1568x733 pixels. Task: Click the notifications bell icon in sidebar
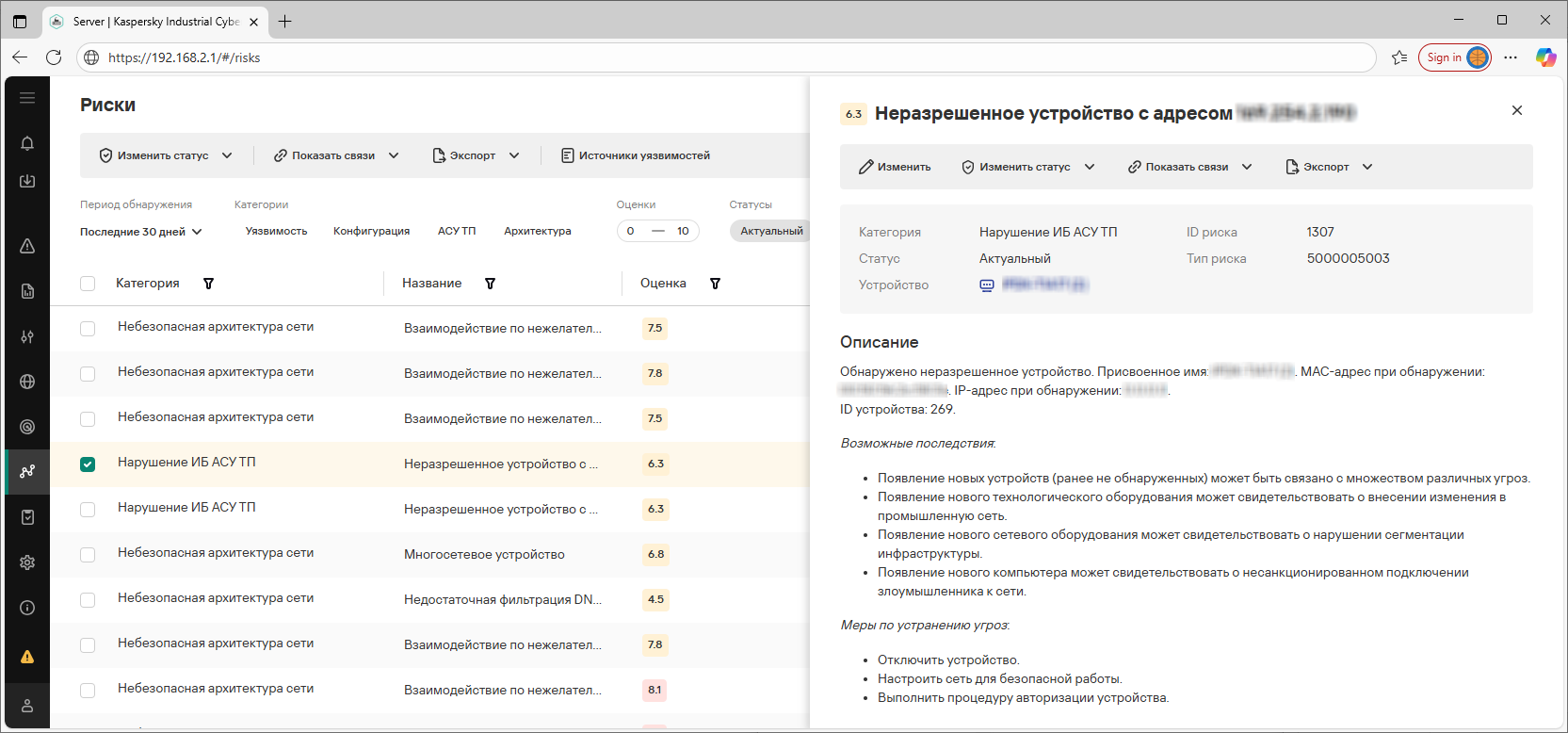tap(27, 143)
